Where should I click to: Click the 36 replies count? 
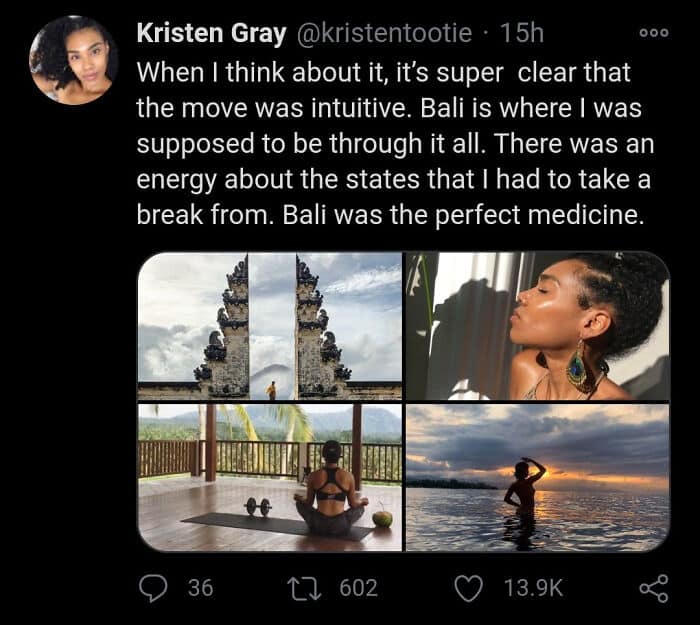200,588
